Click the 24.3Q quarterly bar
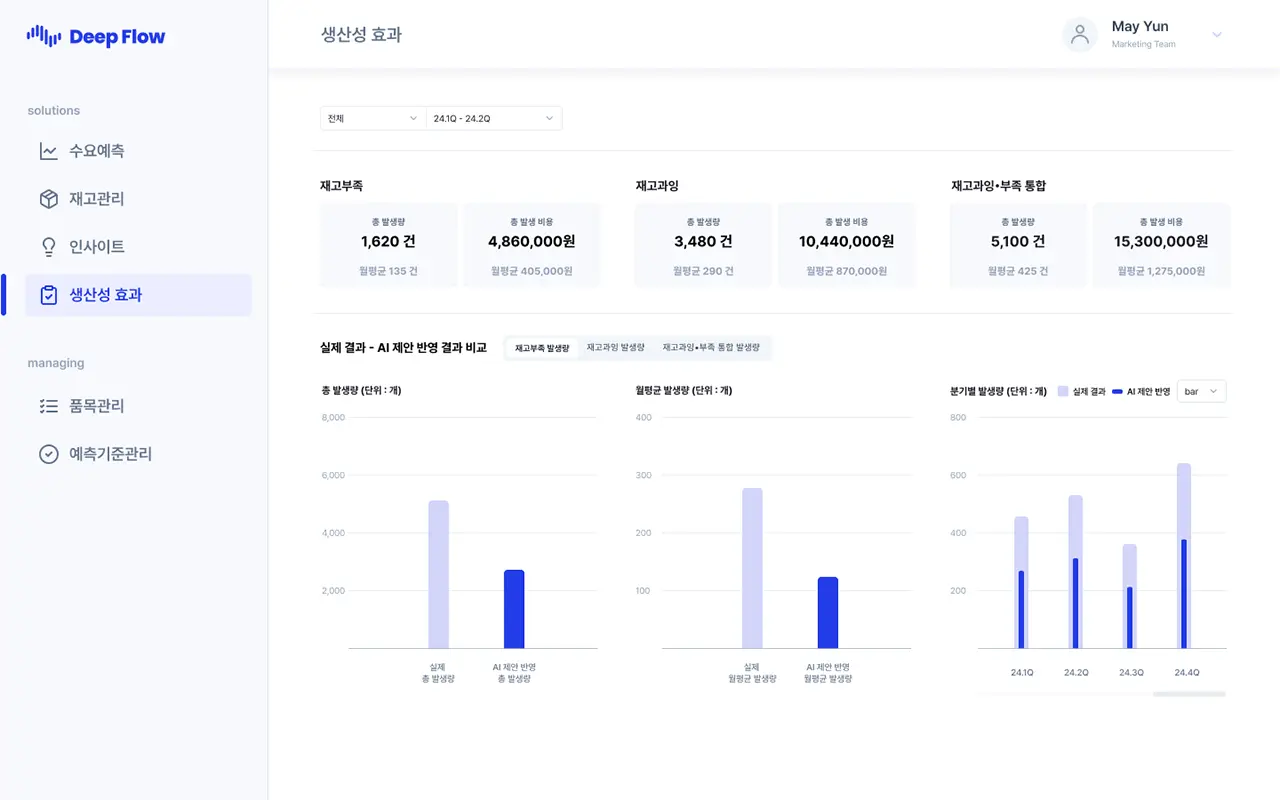 1130,596
